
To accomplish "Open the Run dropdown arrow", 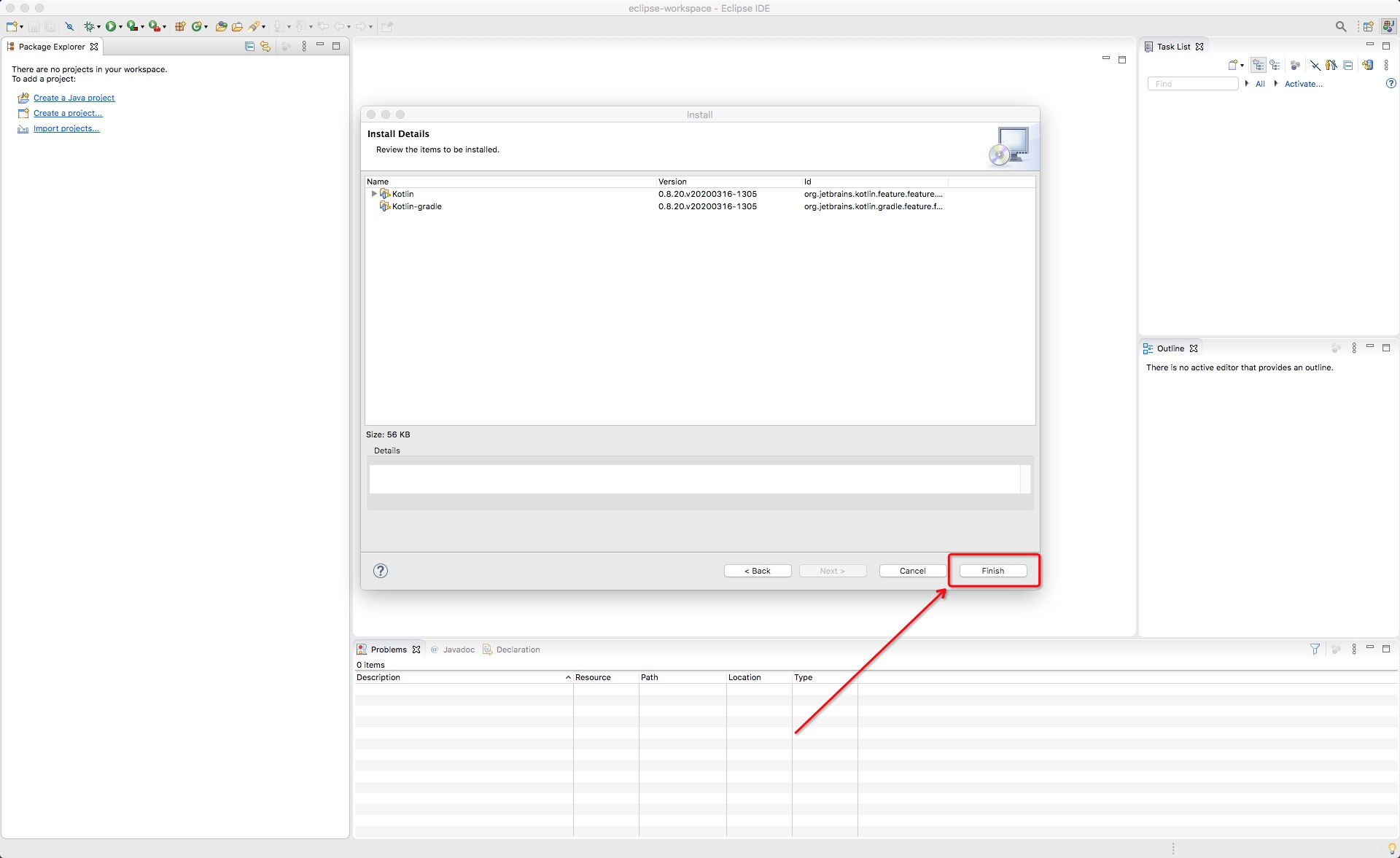I will click(120, 27).
